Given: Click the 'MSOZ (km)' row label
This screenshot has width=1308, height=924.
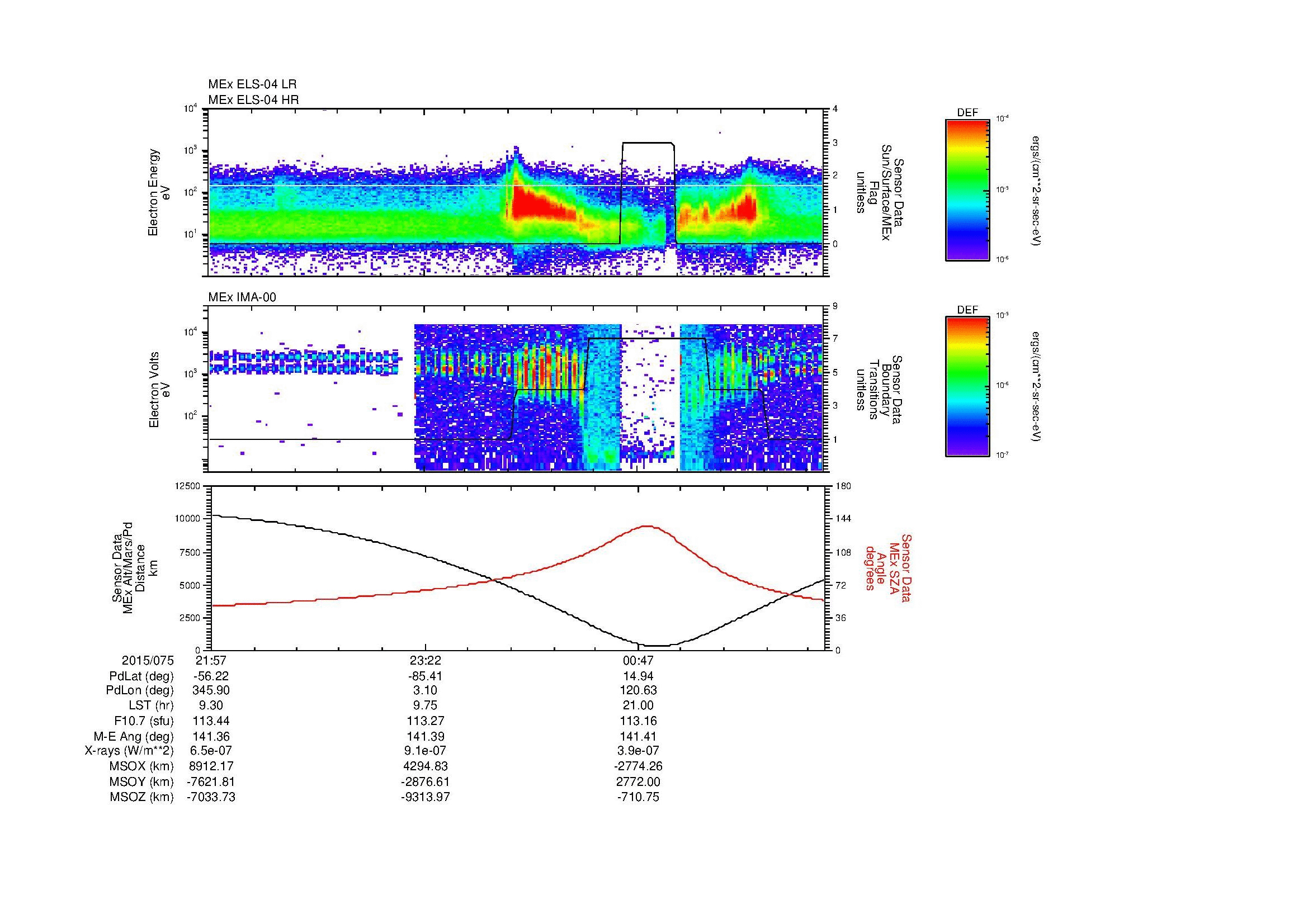Looking at the screenshot, I should (x=142, y=797).
